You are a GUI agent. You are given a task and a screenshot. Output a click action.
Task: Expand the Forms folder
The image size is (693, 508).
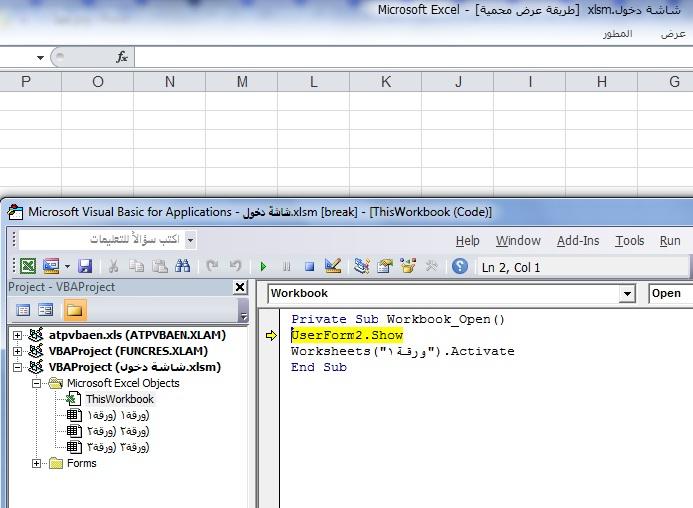[x=36, y=463]
